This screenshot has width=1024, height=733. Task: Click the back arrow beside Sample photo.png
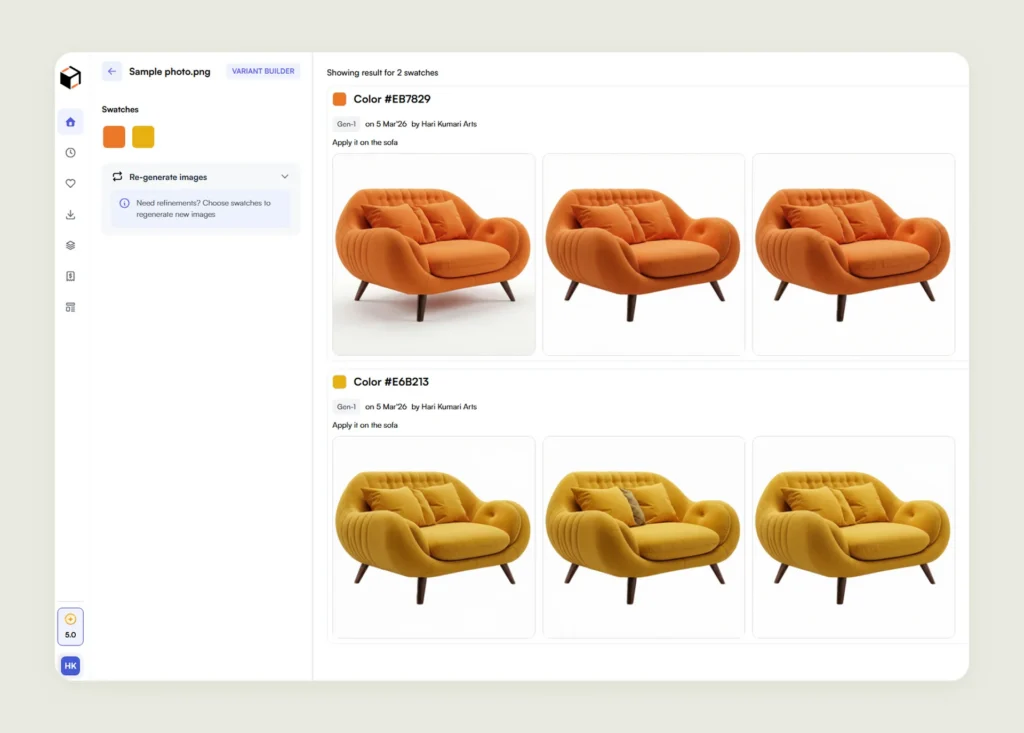click(112, 72)
